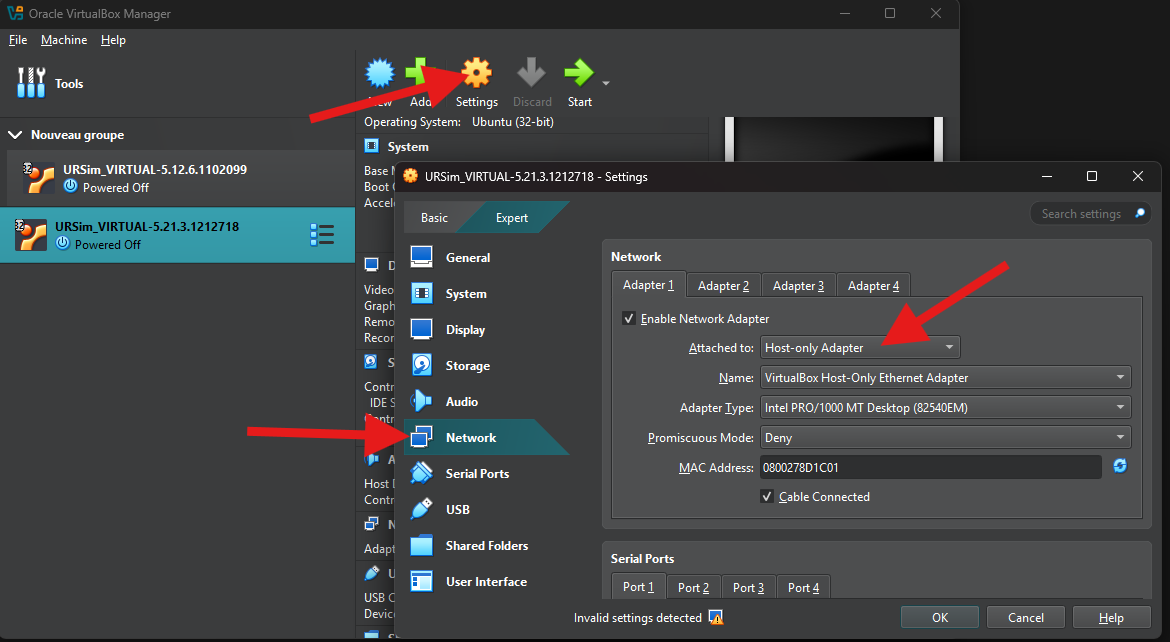The width and height of the screenshot is (1170, 642).
Task: Open the Machine menu
Action: click(x=64, y=40)
